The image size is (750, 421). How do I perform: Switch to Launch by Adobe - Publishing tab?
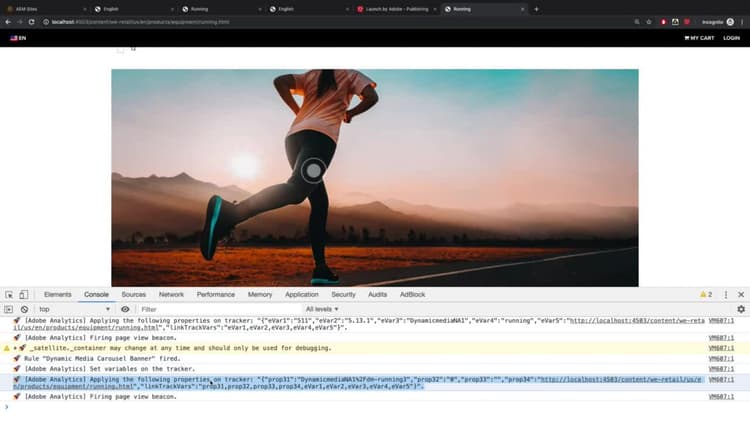coord(395,9)
